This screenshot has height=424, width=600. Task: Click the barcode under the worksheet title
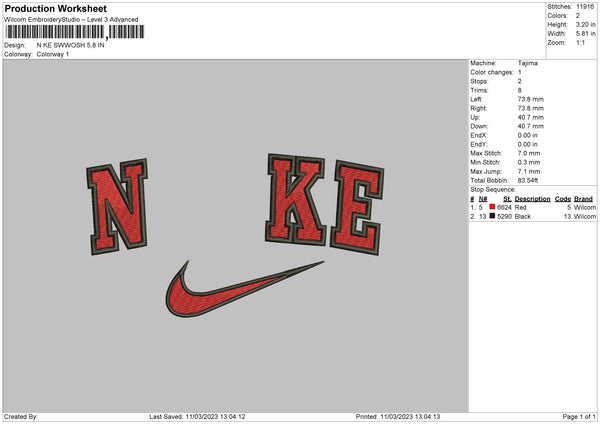pos(75,32)
